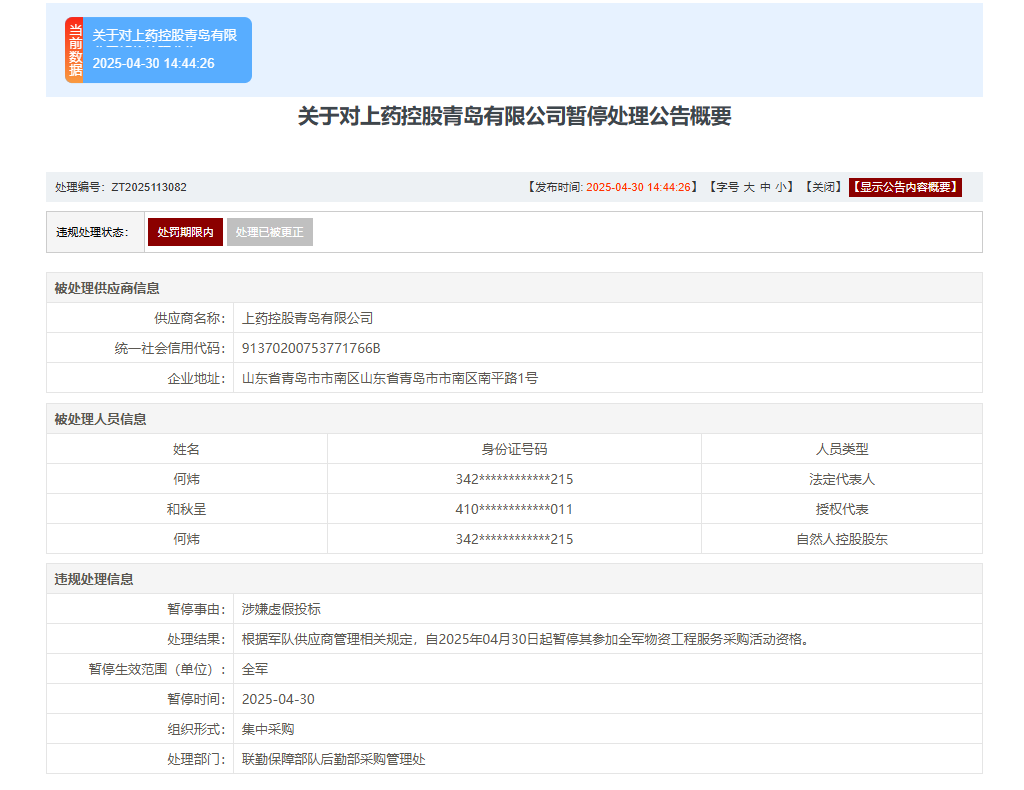This screenshot has width=1024, height=790.
Task: Open the current data card dated 2025-04-30 14:44:26
Action: coord(158,50)
